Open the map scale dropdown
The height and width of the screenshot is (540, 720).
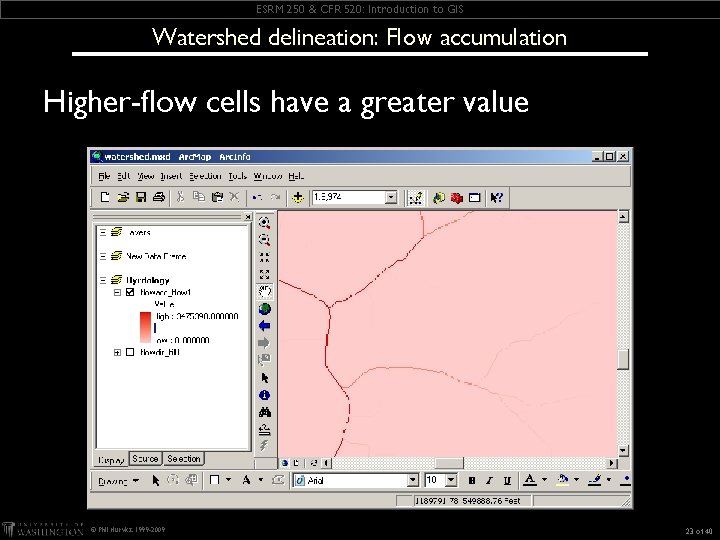pyautogui.click(x=391, y=197)
